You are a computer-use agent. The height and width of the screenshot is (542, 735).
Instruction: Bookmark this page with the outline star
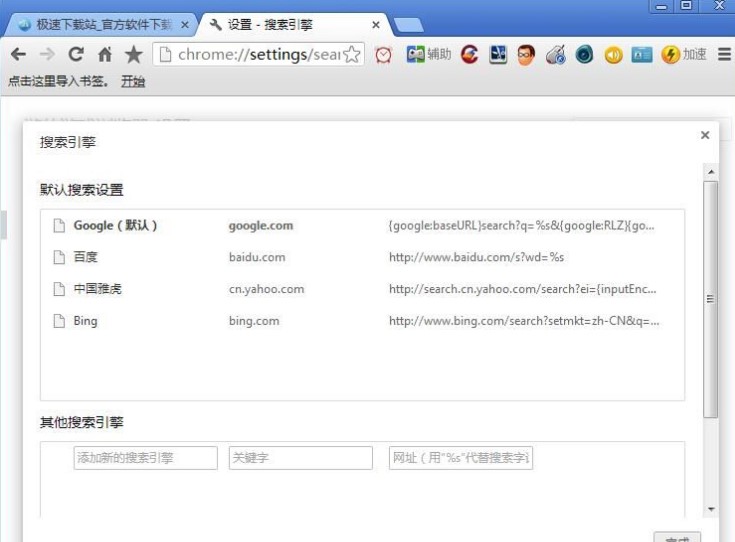352,54
